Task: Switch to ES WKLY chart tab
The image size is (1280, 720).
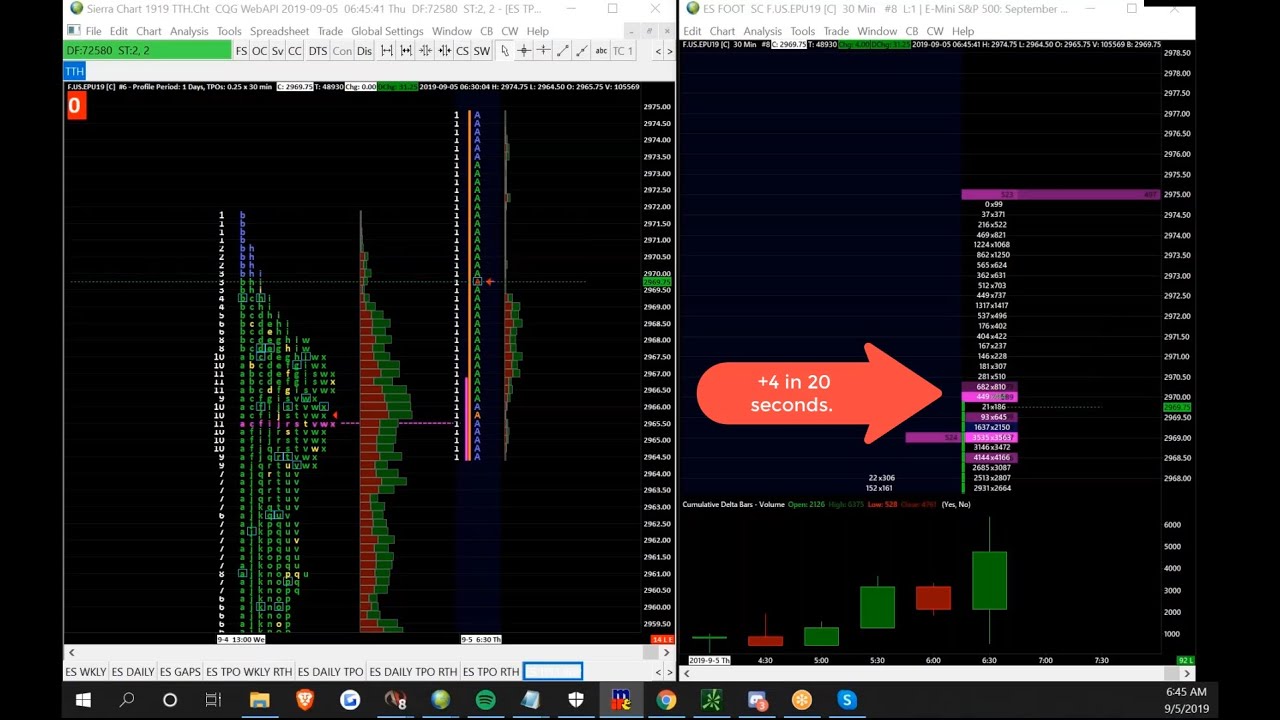Action: [85, 672]
